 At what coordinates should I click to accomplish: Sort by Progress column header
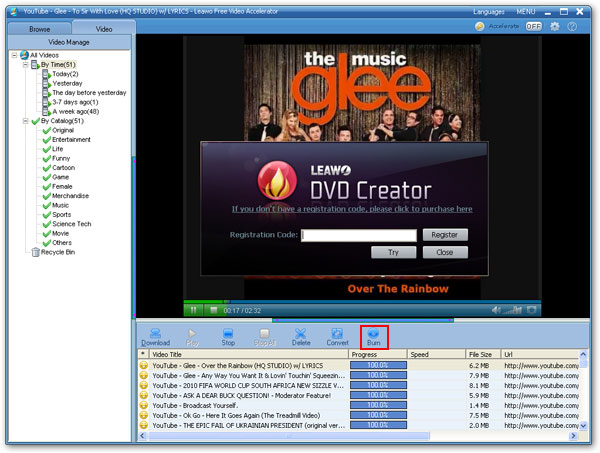point(377,354)
